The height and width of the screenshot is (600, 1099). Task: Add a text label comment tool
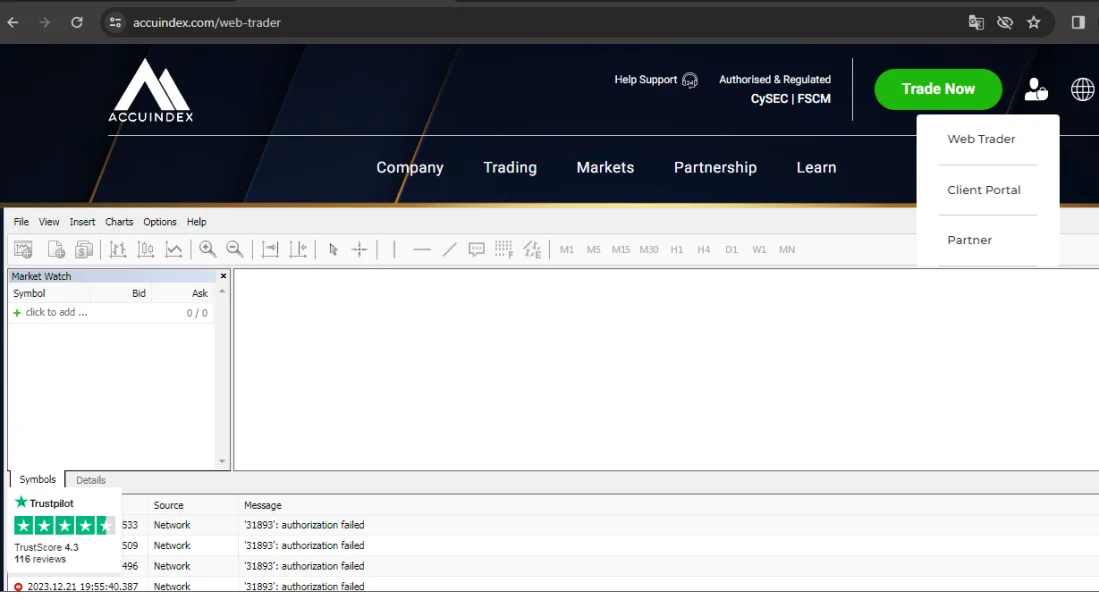(x=477, y=250)
